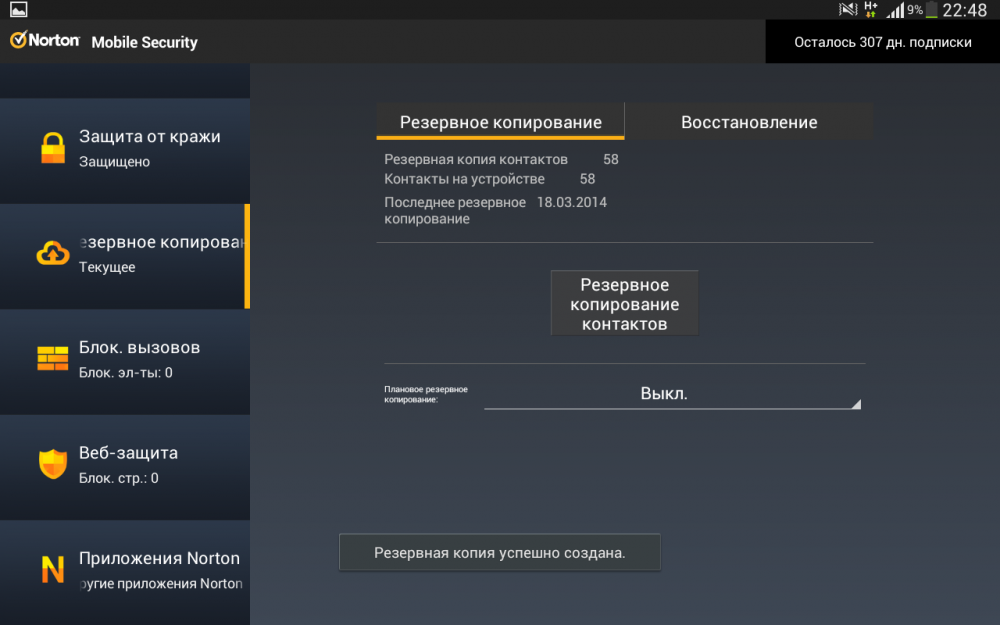
Task: Tap the H+ mobile data indicator
Action: pos(871,10)
